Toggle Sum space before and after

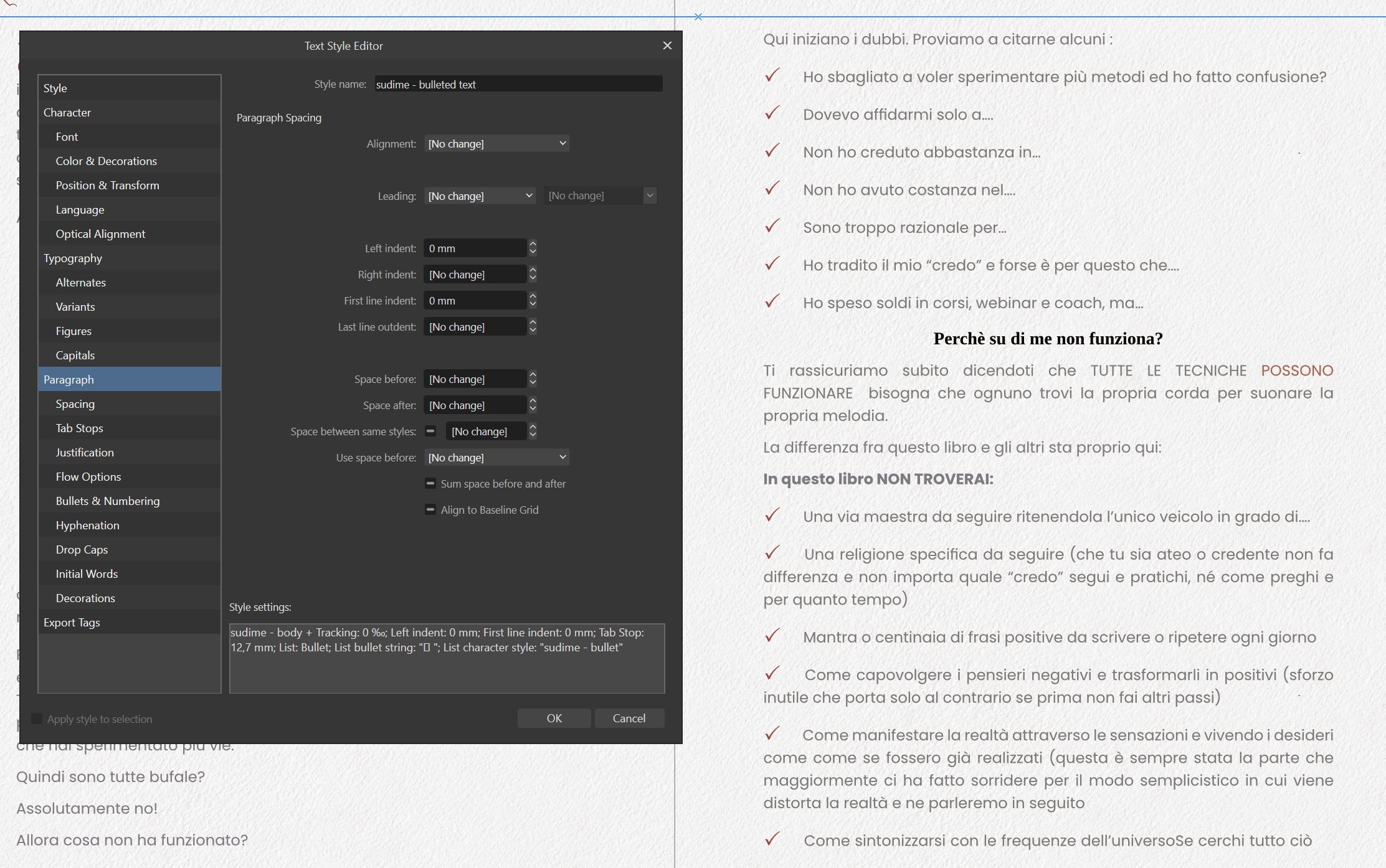click(x=430, y=483)
